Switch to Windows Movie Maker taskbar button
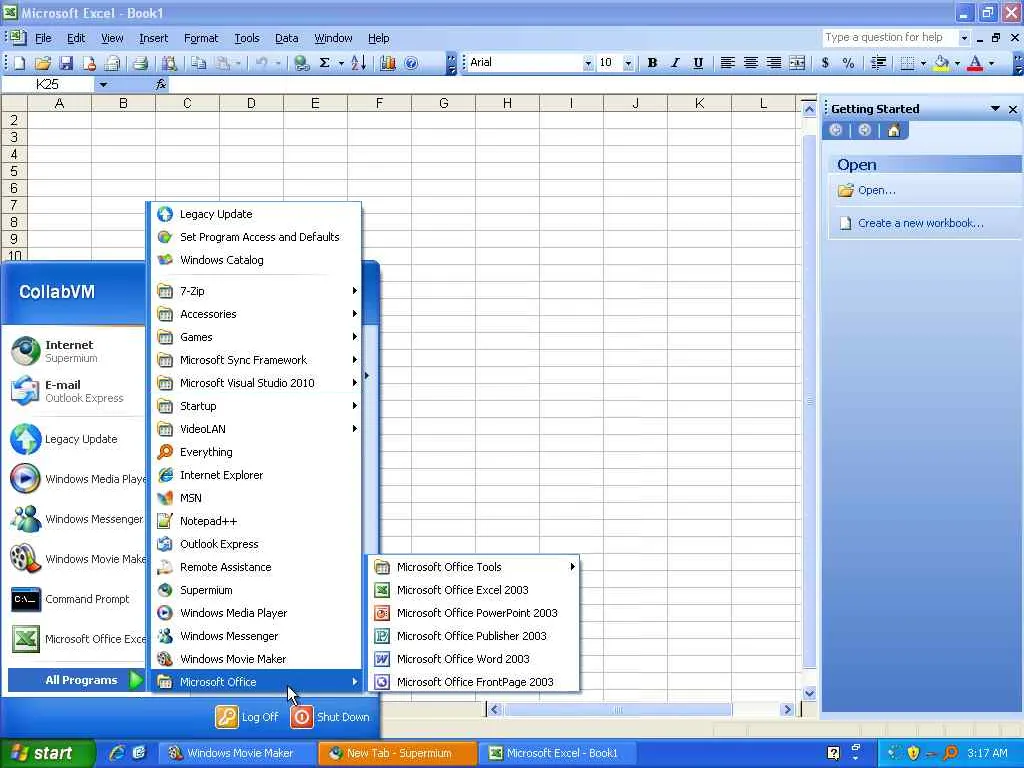Screen dimensions: 1024x768 click(238, 753)
